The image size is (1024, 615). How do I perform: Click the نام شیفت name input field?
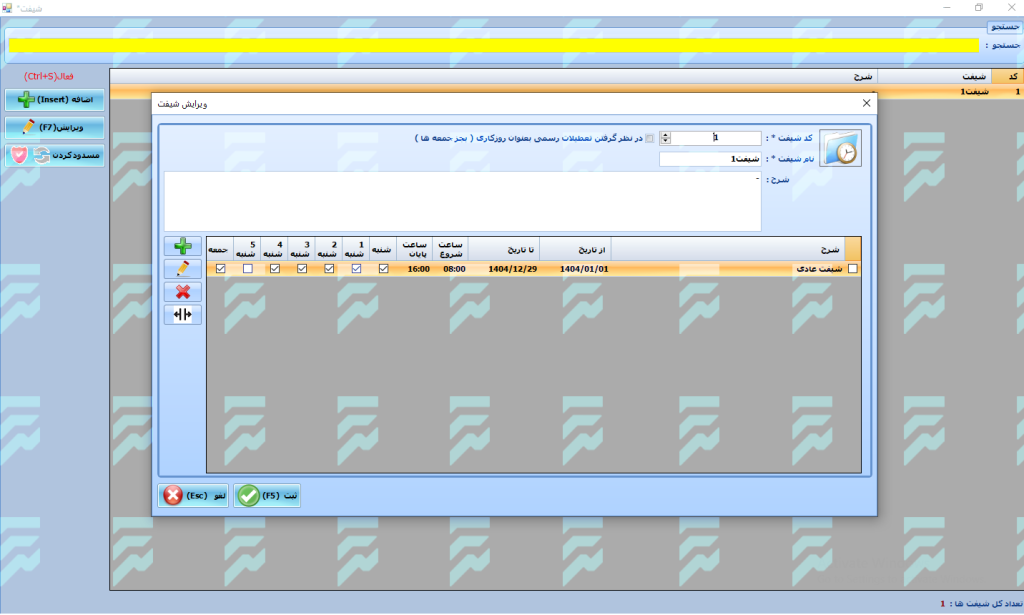(711, 159)
